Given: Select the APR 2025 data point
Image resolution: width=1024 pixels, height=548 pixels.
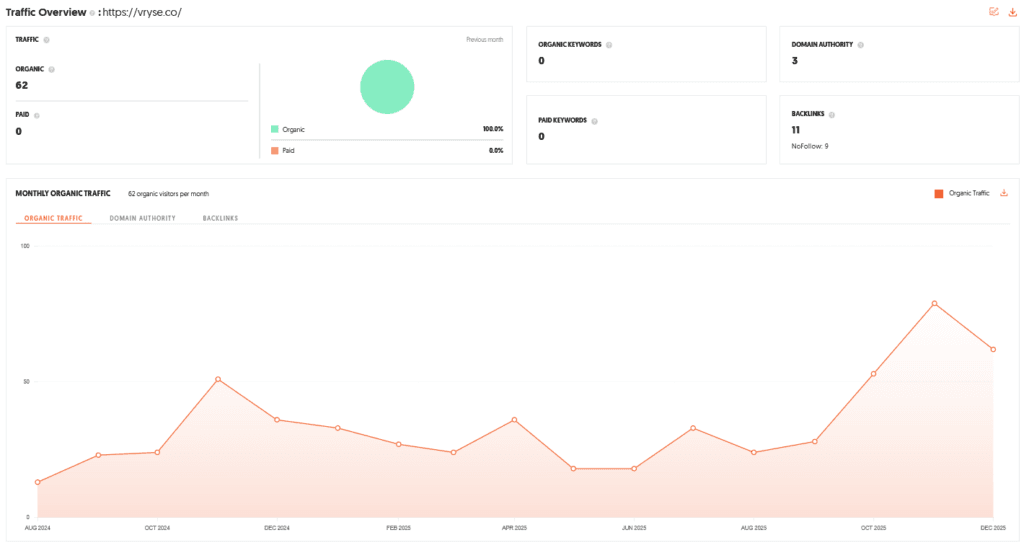Looking at the screenshot, I should [x=515, y=420].
